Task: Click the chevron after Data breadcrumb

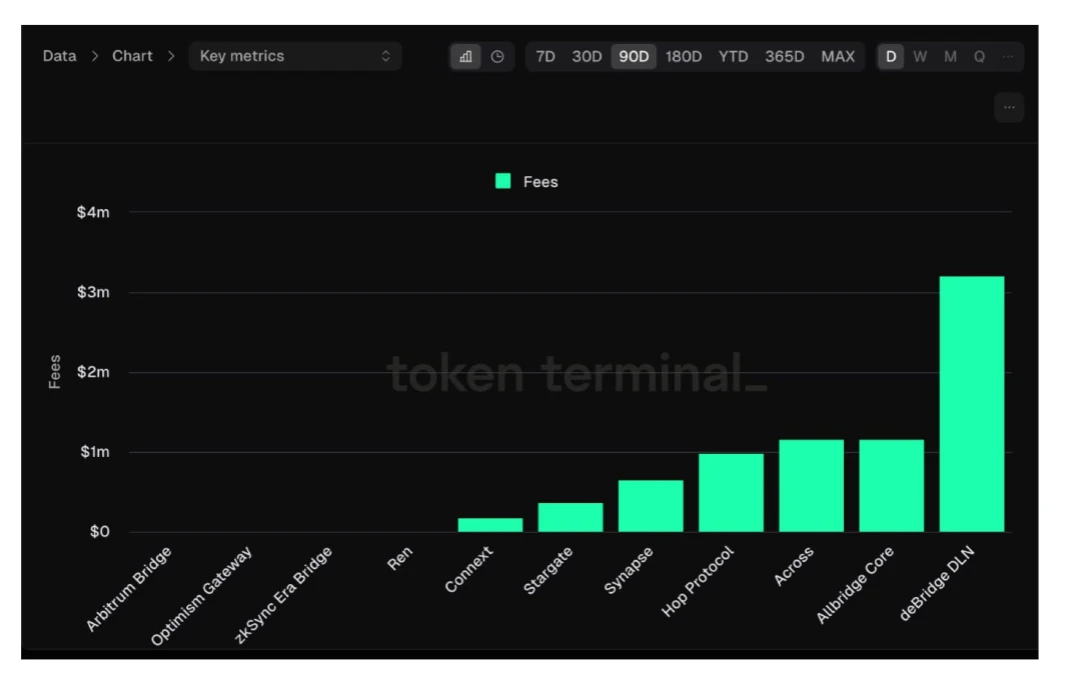Action: (x=95, y=57)
